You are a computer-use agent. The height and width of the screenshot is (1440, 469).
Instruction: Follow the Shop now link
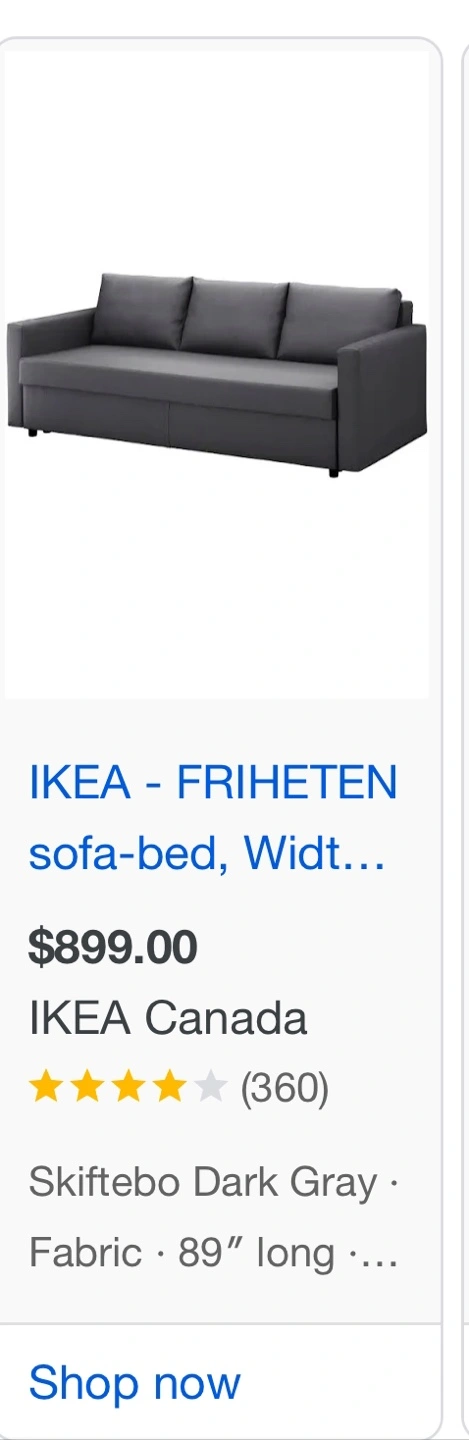pos(135,1383)
